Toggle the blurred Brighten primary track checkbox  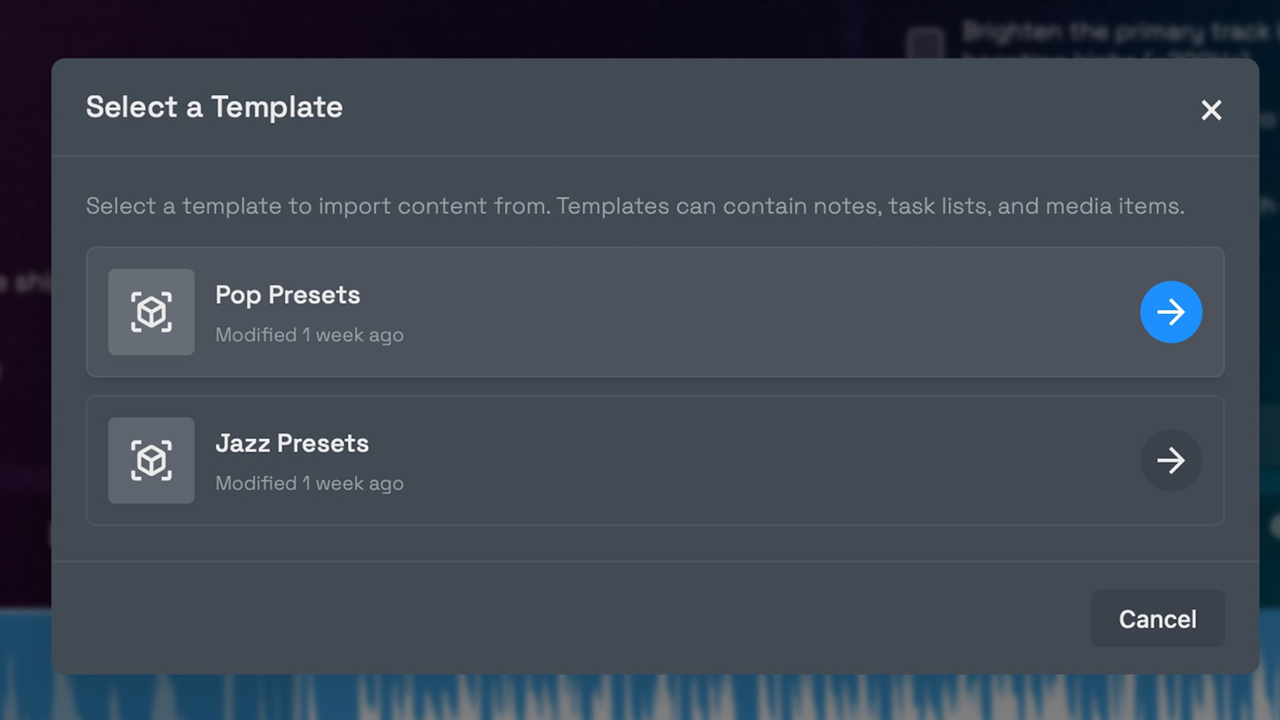pos(925,44)
